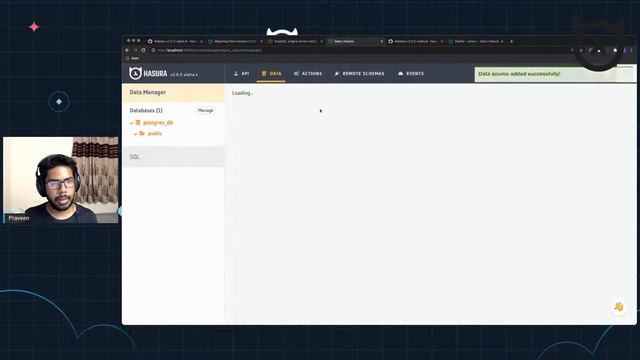Click the Manage databases button
640x360 pixels.
pyautogui.click(x=206, y=111)
